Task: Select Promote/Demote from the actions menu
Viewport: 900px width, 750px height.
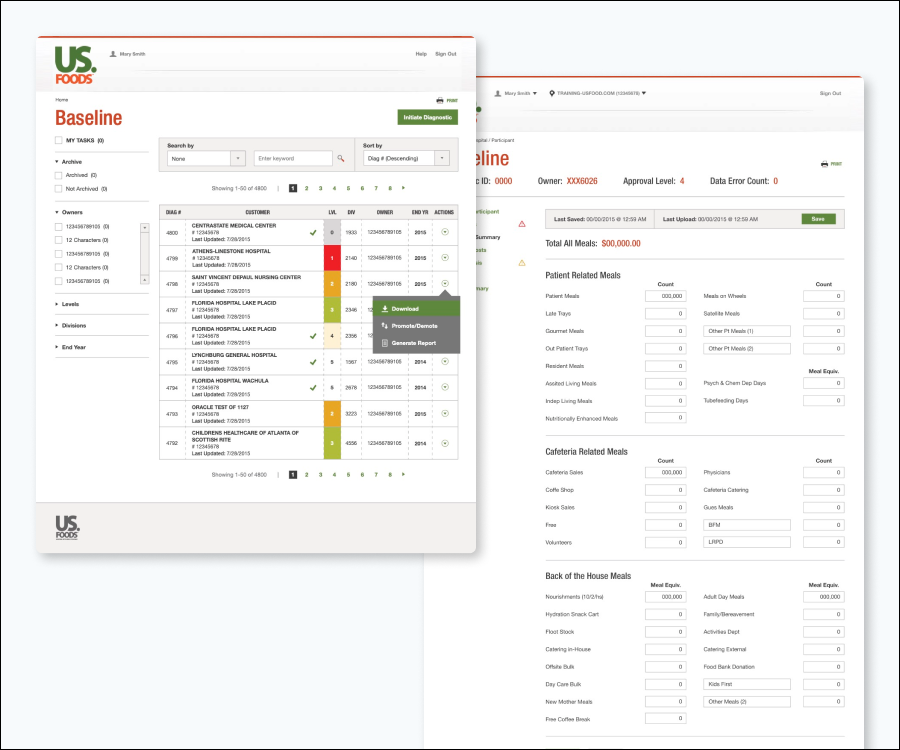Action: point(417,326)
